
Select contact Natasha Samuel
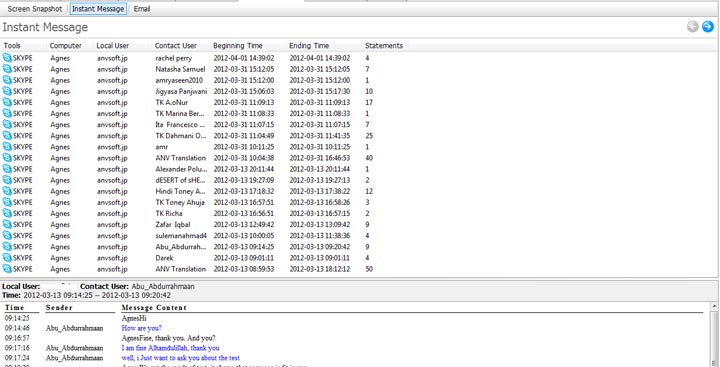[x=180, y=69]
